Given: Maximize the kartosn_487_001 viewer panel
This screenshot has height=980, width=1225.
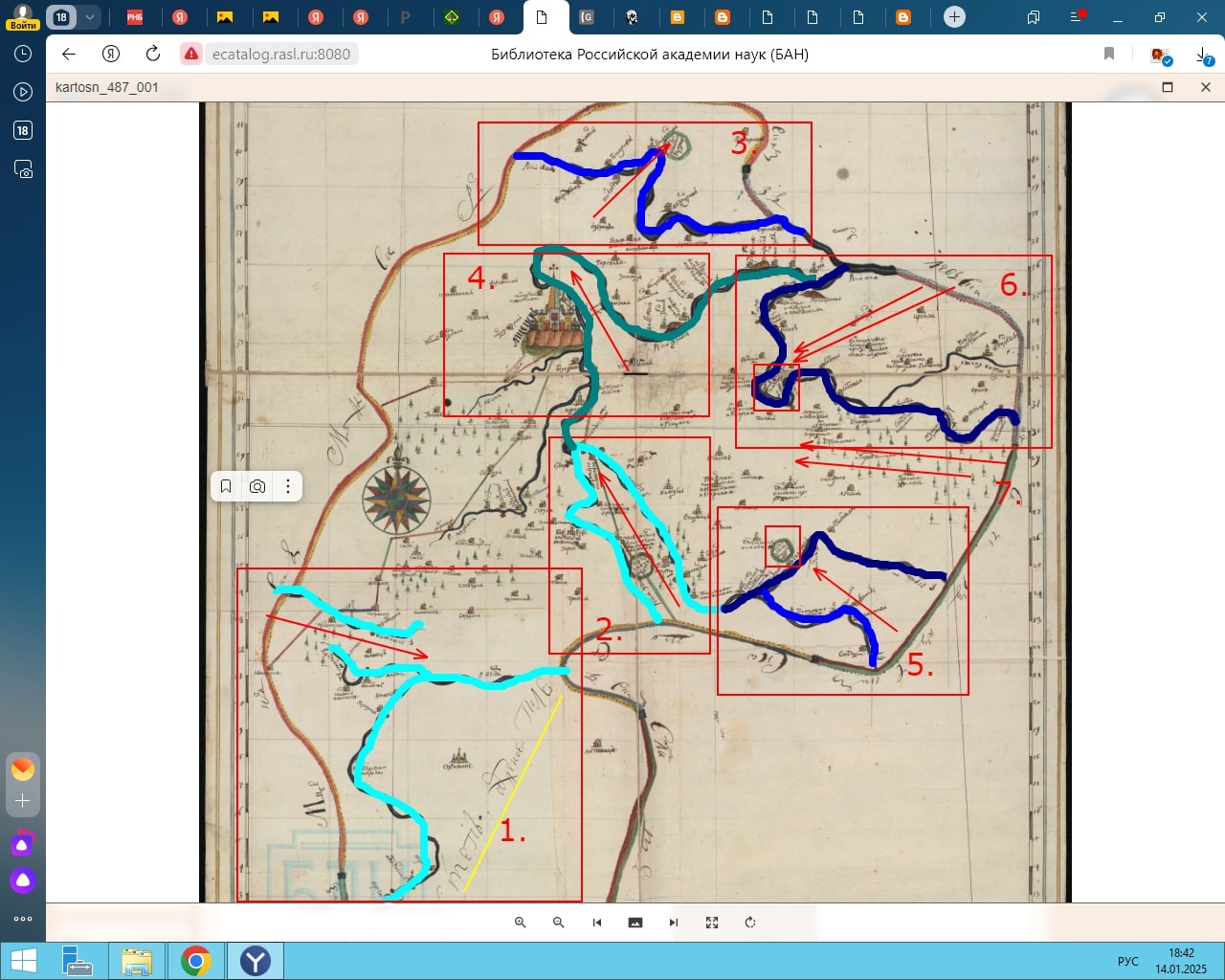Looking at the screenshot, I should click(x=1167, y=87).
